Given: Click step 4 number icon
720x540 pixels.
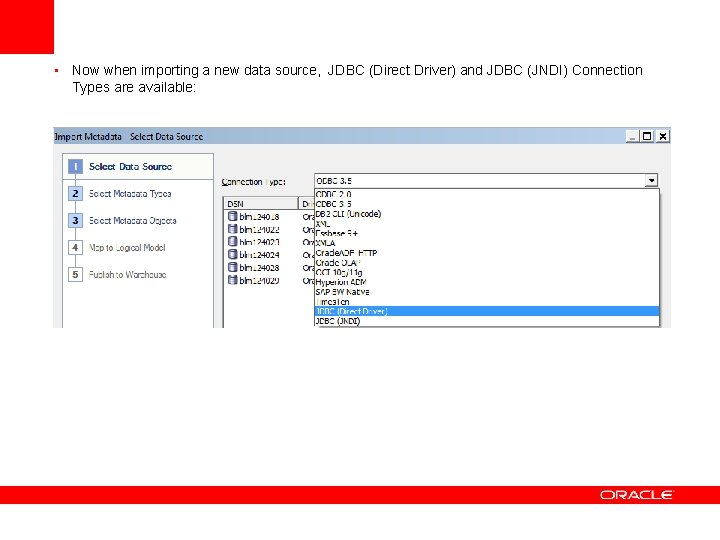Looking at the screenshot, I should 75,248.
